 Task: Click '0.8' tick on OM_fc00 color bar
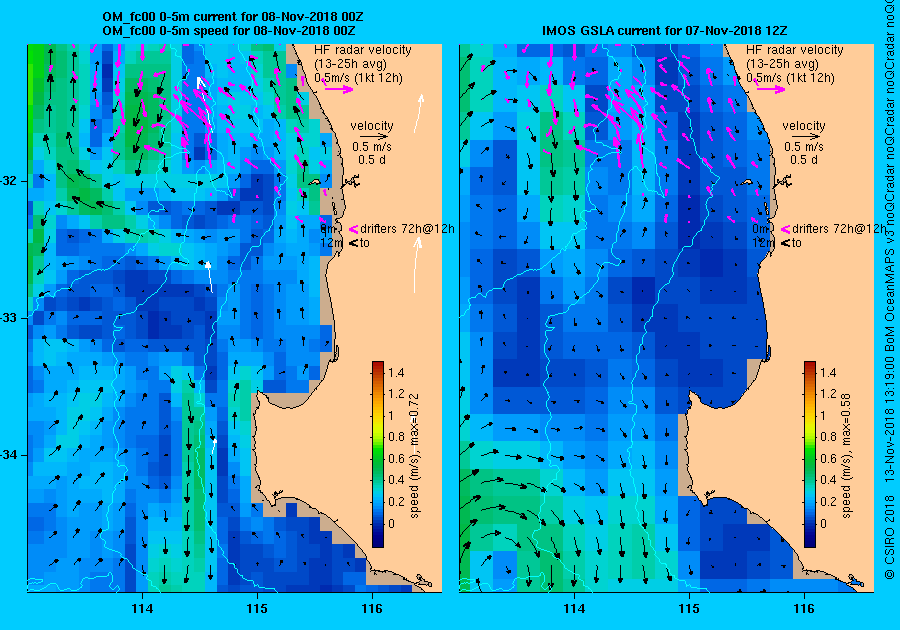click(x=396, y=437)
